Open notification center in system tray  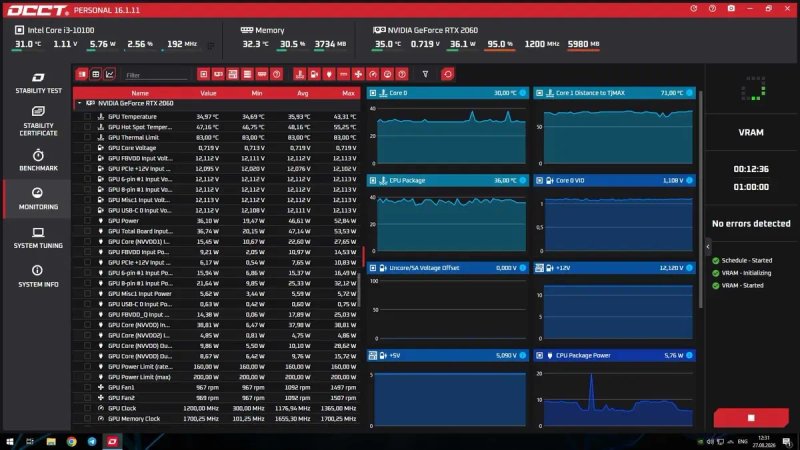pyautogui.click(x=787, y=442)
